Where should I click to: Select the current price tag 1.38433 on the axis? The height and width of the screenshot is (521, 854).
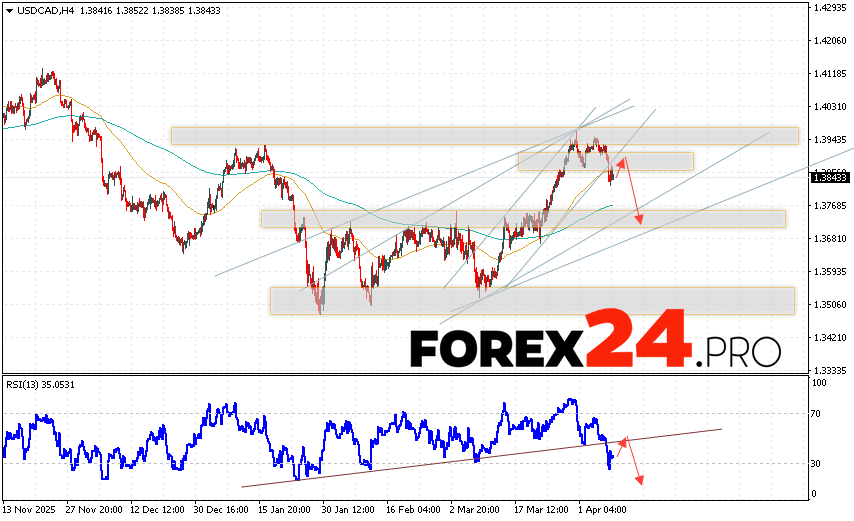pyautogui.click(x=830, y=177)
